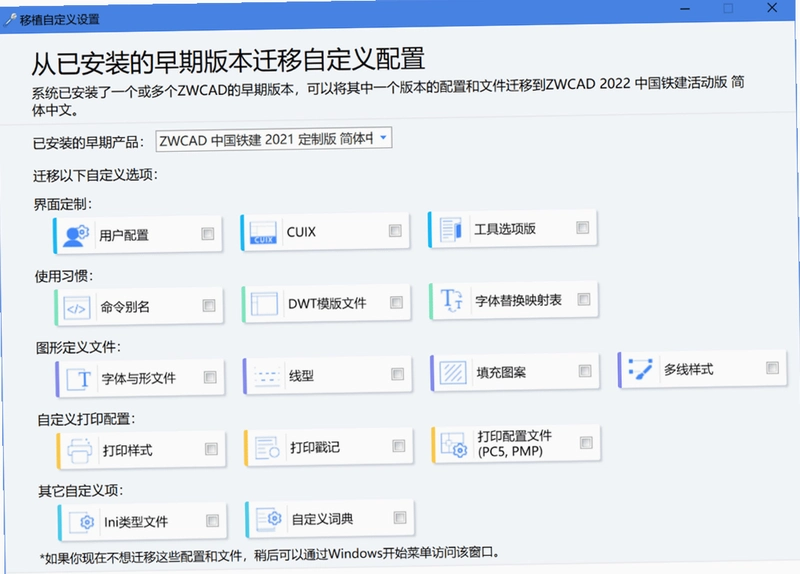
Task: Toggle the 线型 checkbox
Action: pyautogui.click(x=397, y=374)
